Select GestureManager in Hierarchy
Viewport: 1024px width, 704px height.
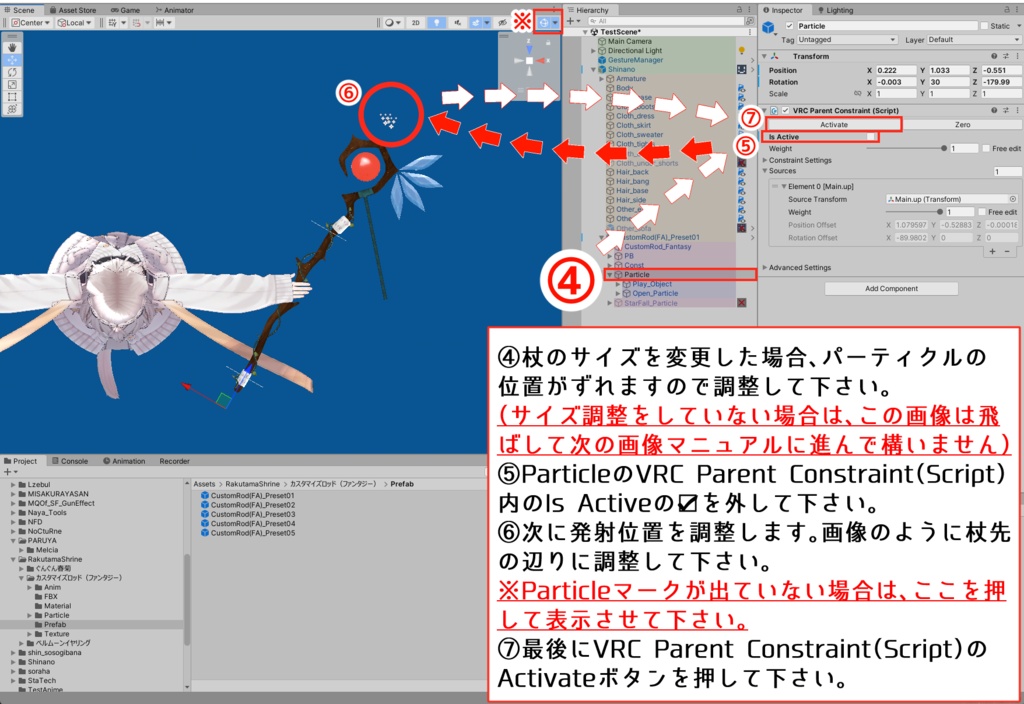point(635,59)
